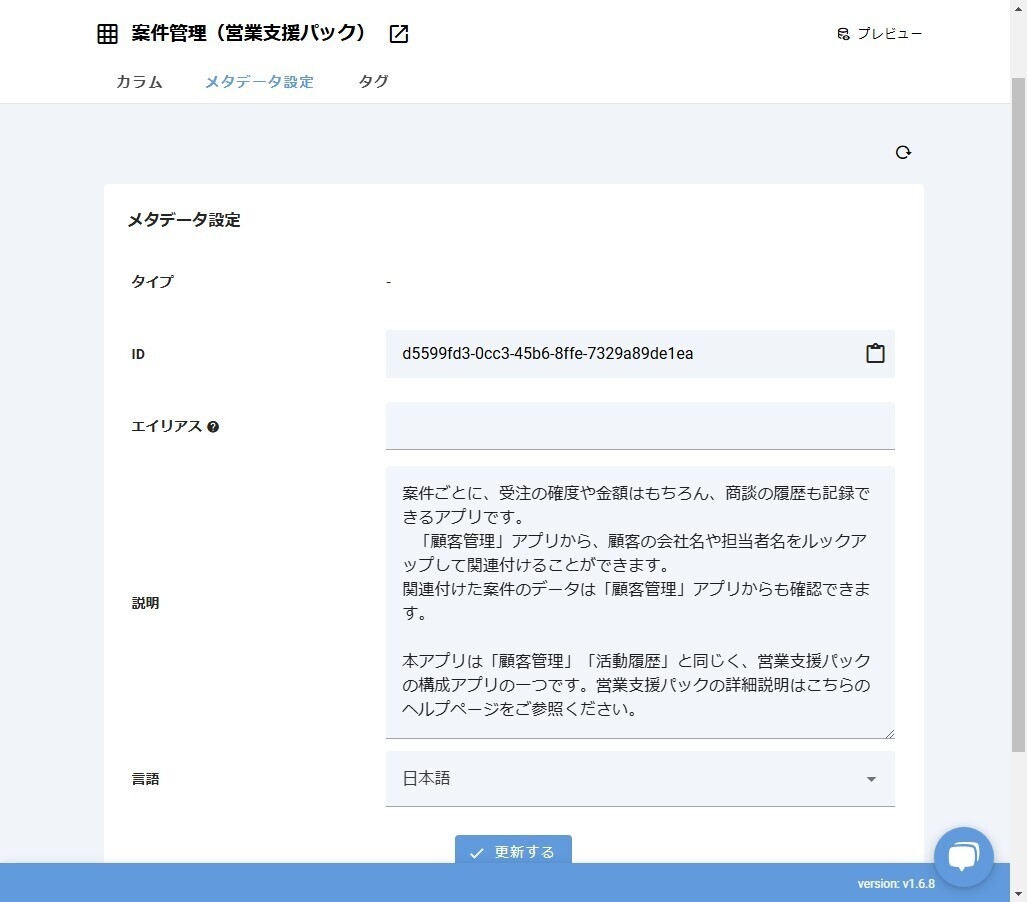Click the refresh reload icon
The height and width of the screenshot is (902, 1027).
pos(903,153)
